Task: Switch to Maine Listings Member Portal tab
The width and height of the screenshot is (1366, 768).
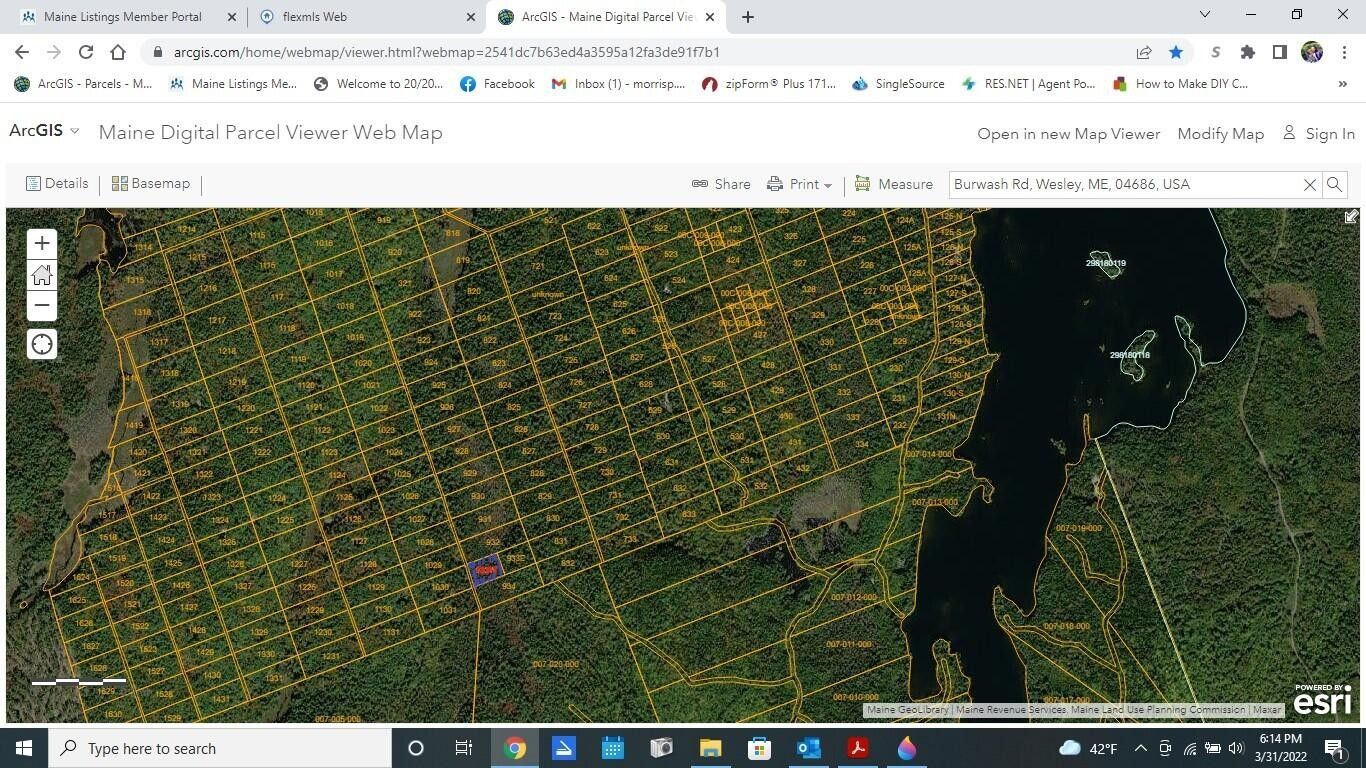Action: pyautogui.click(x=122, y=17)
